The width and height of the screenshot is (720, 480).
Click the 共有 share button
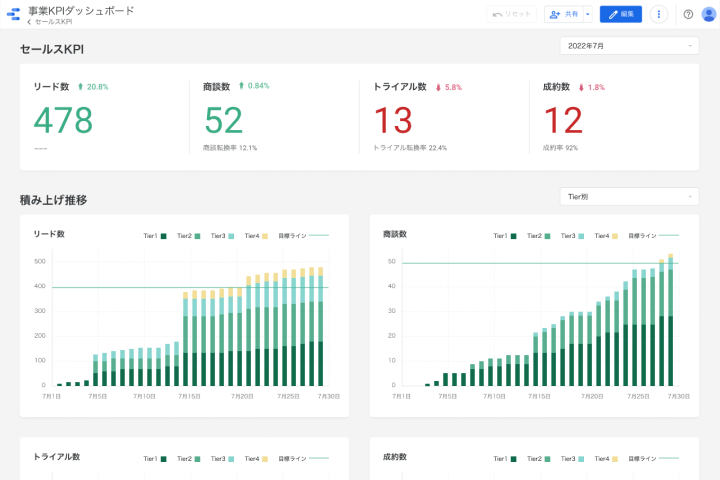[x=562, y=14]
